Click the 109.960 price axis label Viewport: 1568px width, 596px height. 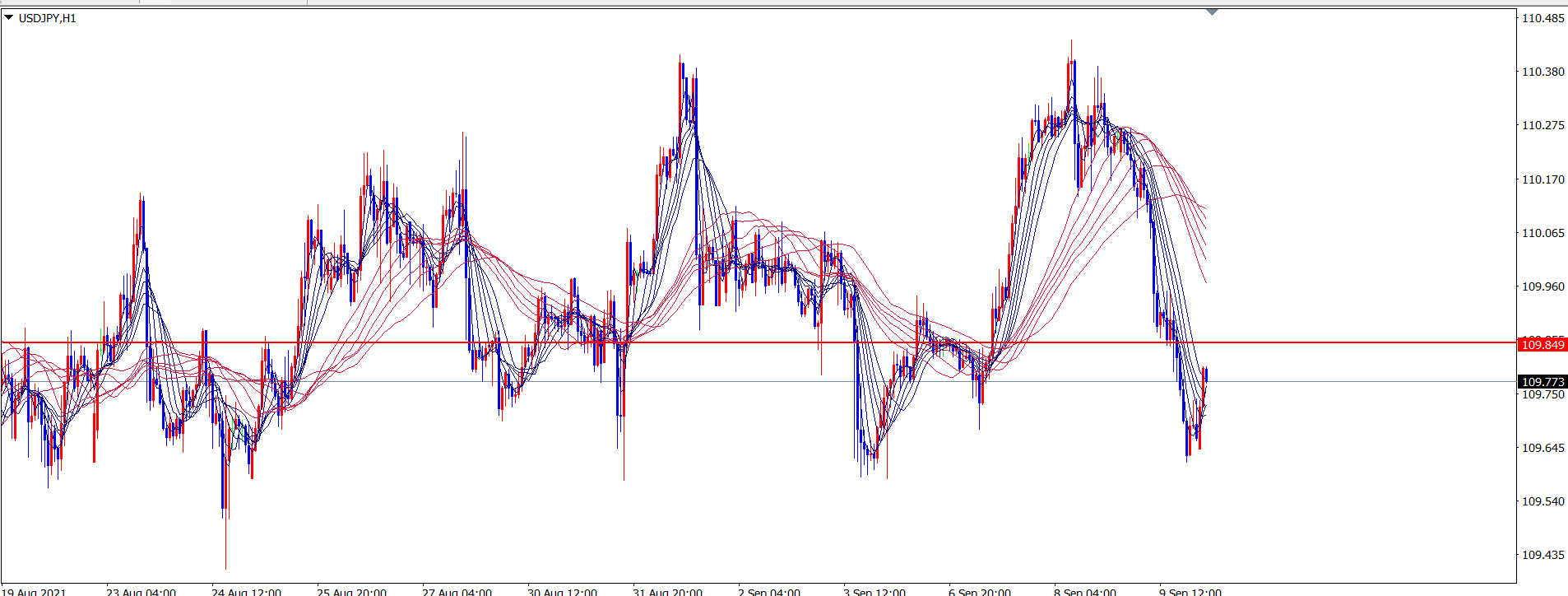pos(1542,286)
